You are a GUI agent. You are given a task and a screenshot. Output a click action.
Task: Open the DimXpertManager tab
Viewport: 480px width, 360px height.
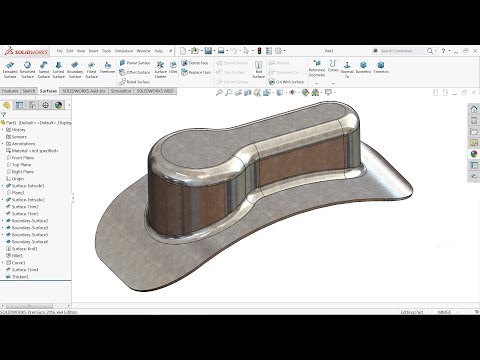coord(45,105)
